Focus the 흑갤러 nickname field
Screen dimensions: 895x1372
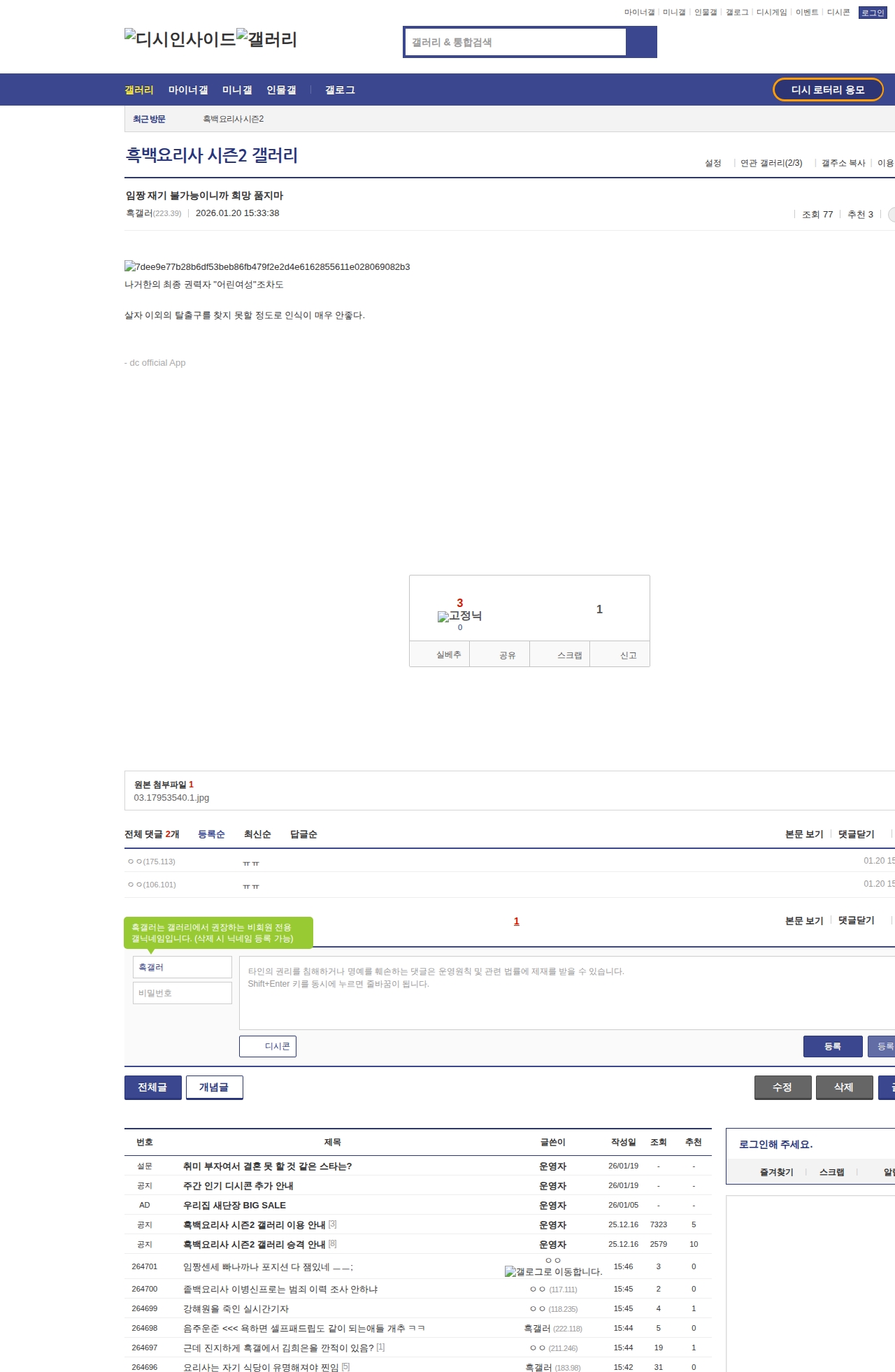coord(182,967)
